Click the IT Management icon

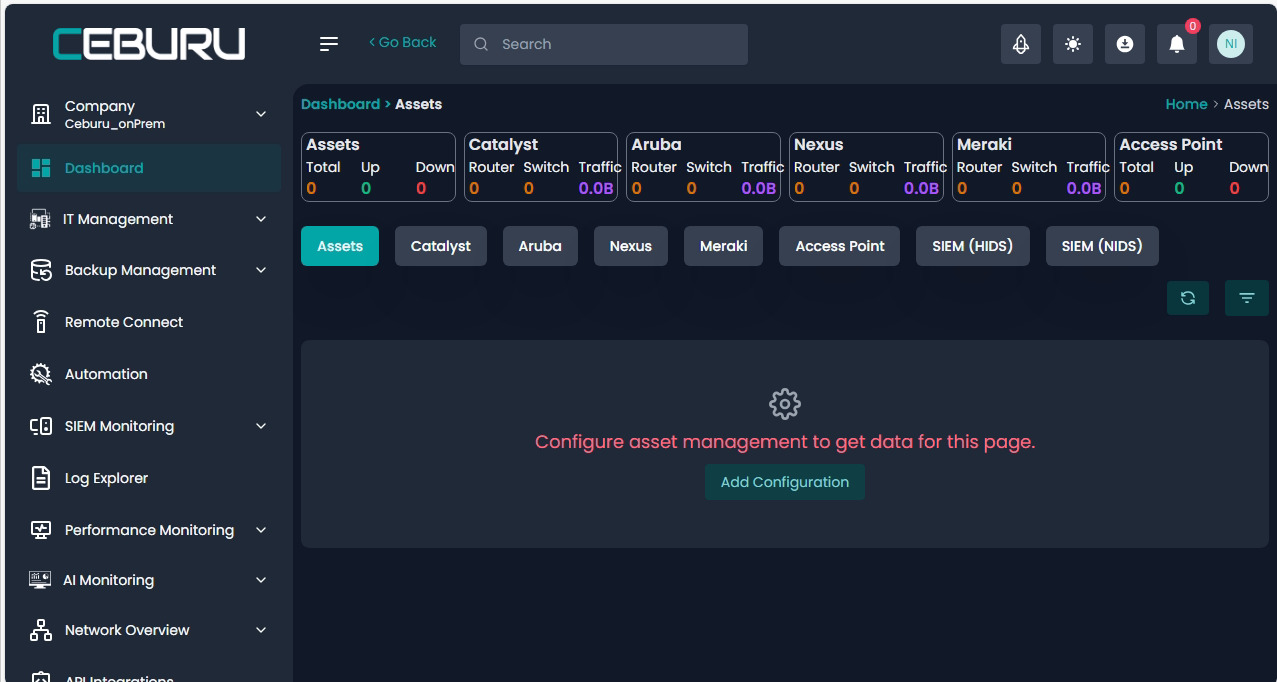point(40,220)
